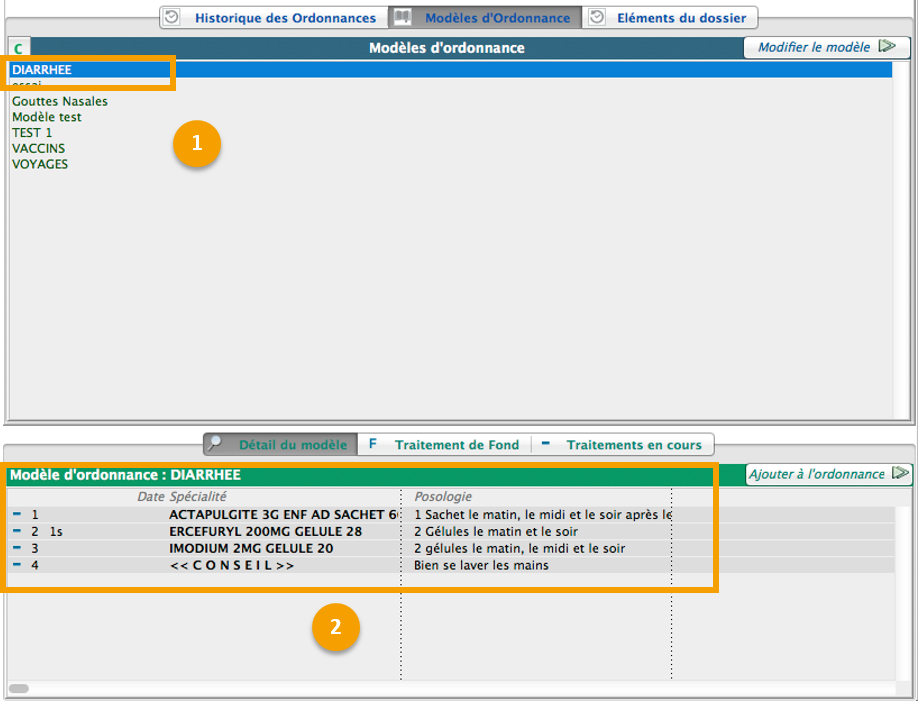Toggle the minus marker on the ERCEFURYL row
918x701 pixels.
[17, 531]
